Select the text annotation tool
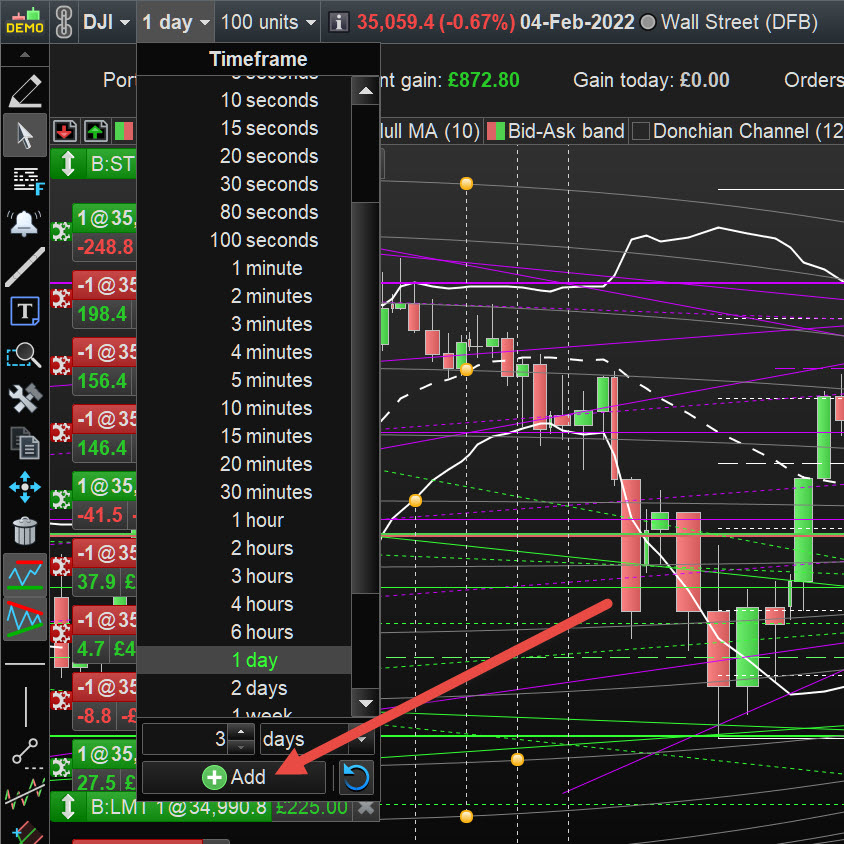 25,311
